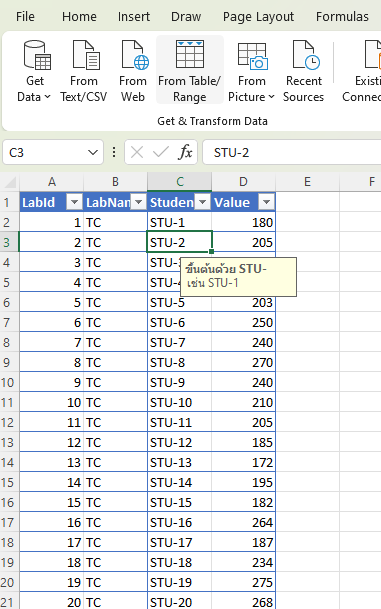Cancel formula bar entry with X
381x609 pixels.
(137, 152)
